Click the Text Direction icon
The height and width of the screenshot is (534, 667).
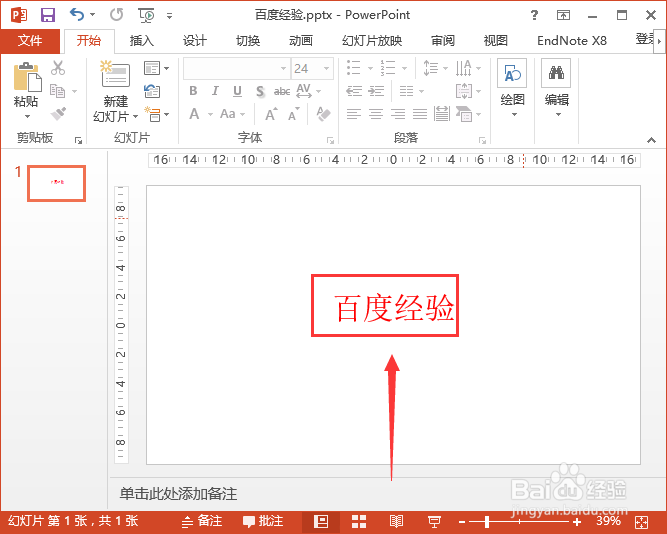point(464,68)
